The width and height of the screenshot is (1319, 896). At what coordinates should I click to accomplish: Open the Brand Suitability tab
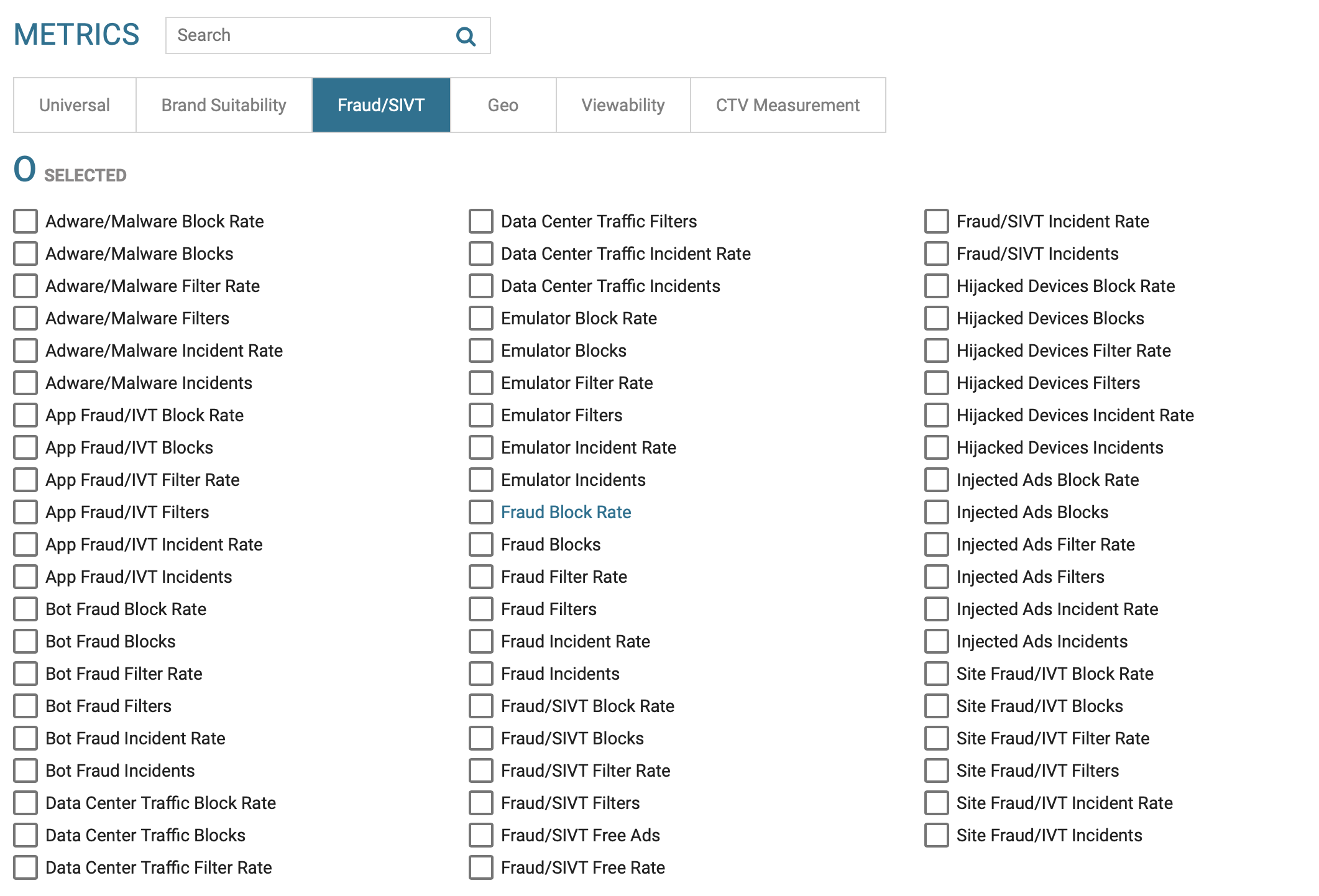(x=224, y=105)
